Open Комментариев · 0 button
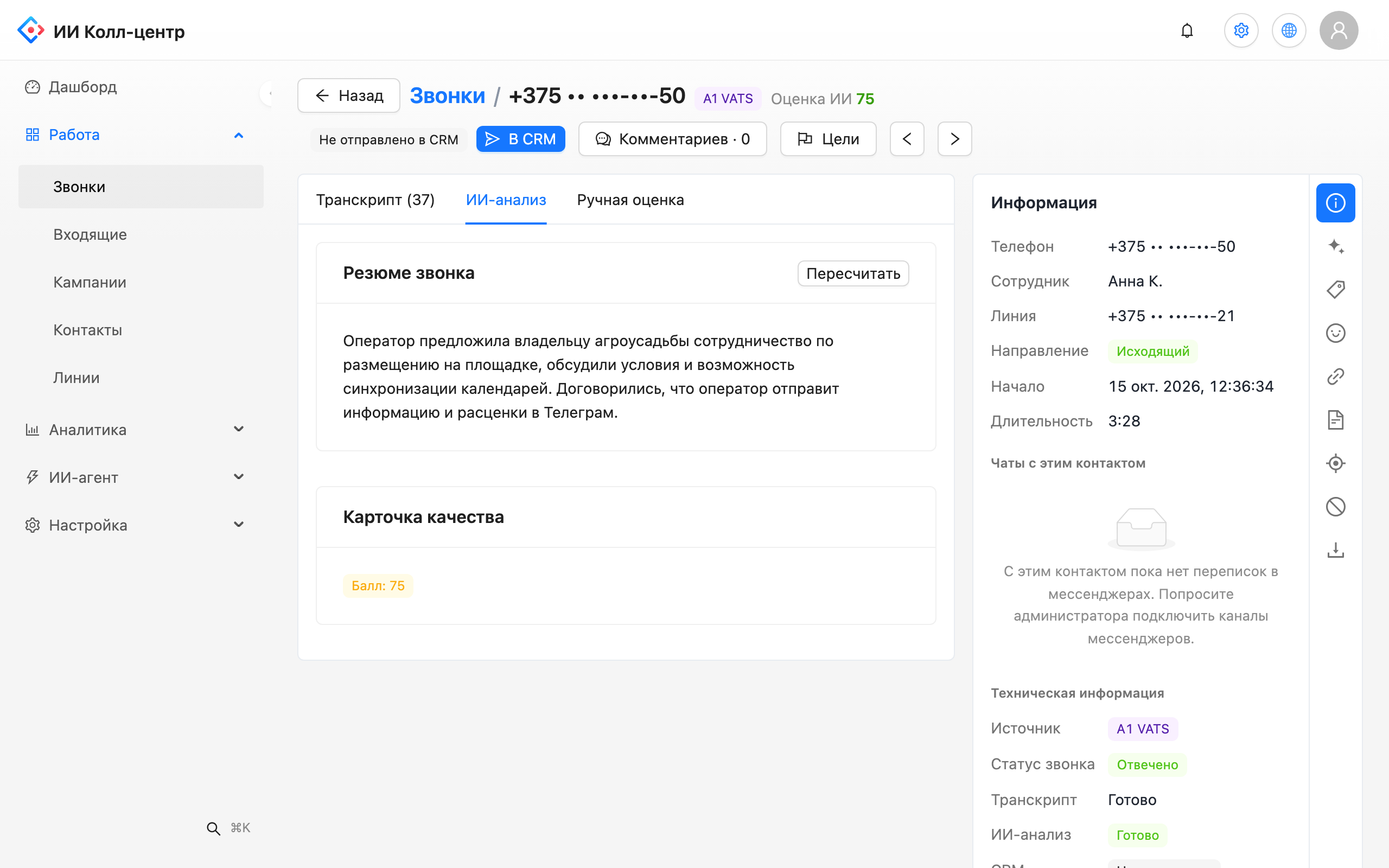This screenshot has height=868, width=1389. pos(673,139)
